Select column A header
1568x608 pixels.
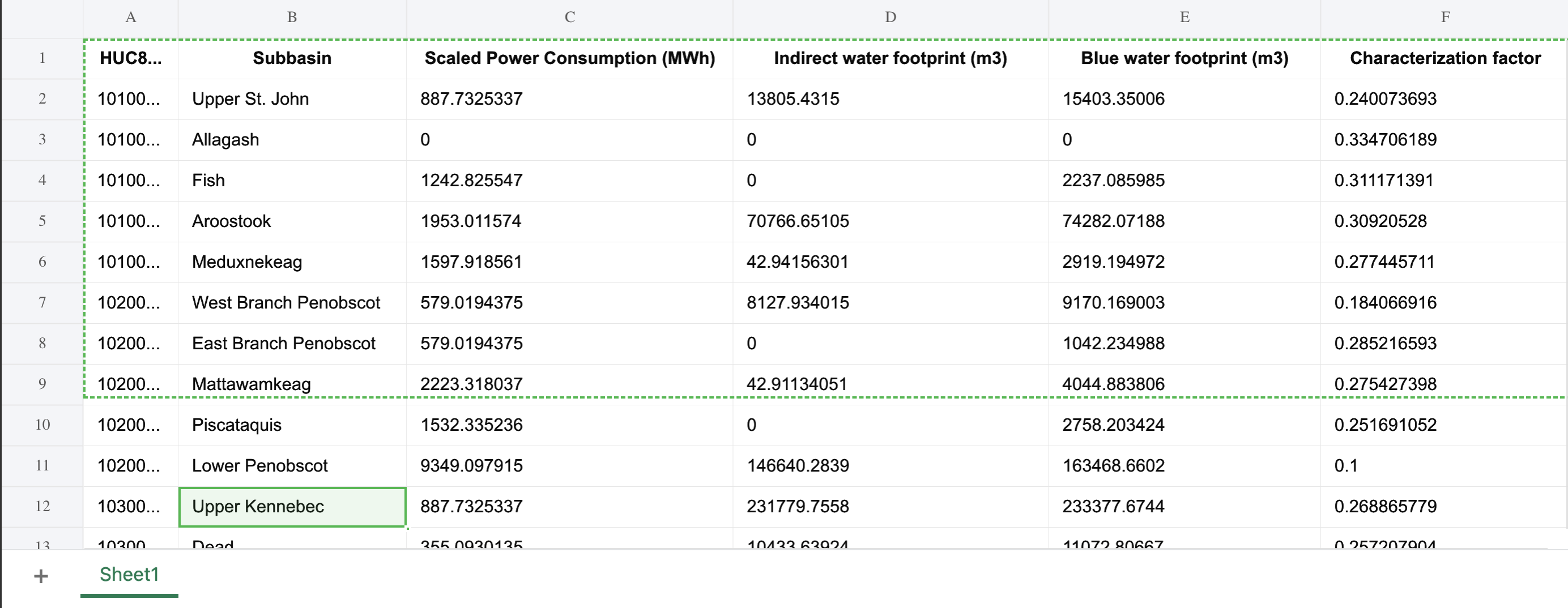point(130,17)
